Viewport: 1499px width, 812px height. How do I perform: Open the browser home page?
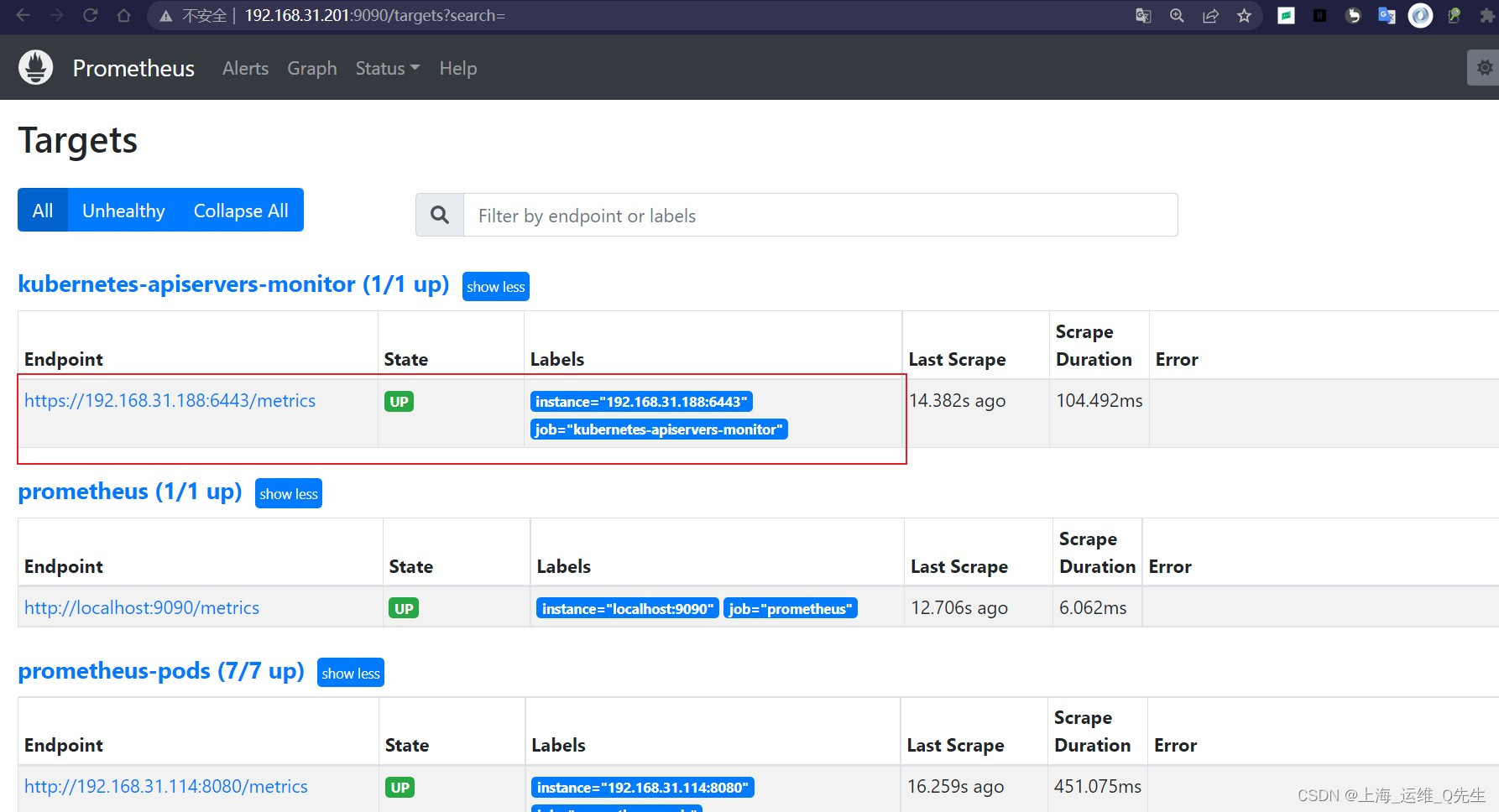tap(123, 15)
